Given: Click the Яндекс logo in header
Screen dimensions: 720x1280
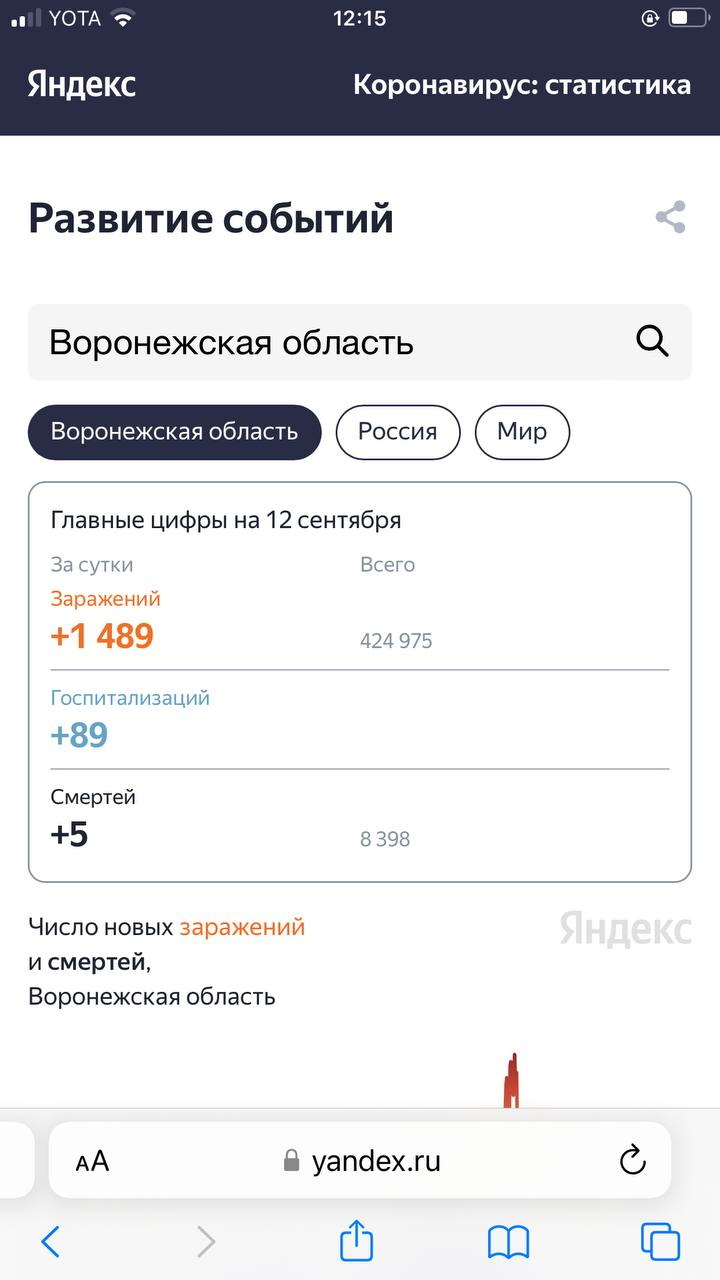Looking at the screenshot, I should [82, 84].
